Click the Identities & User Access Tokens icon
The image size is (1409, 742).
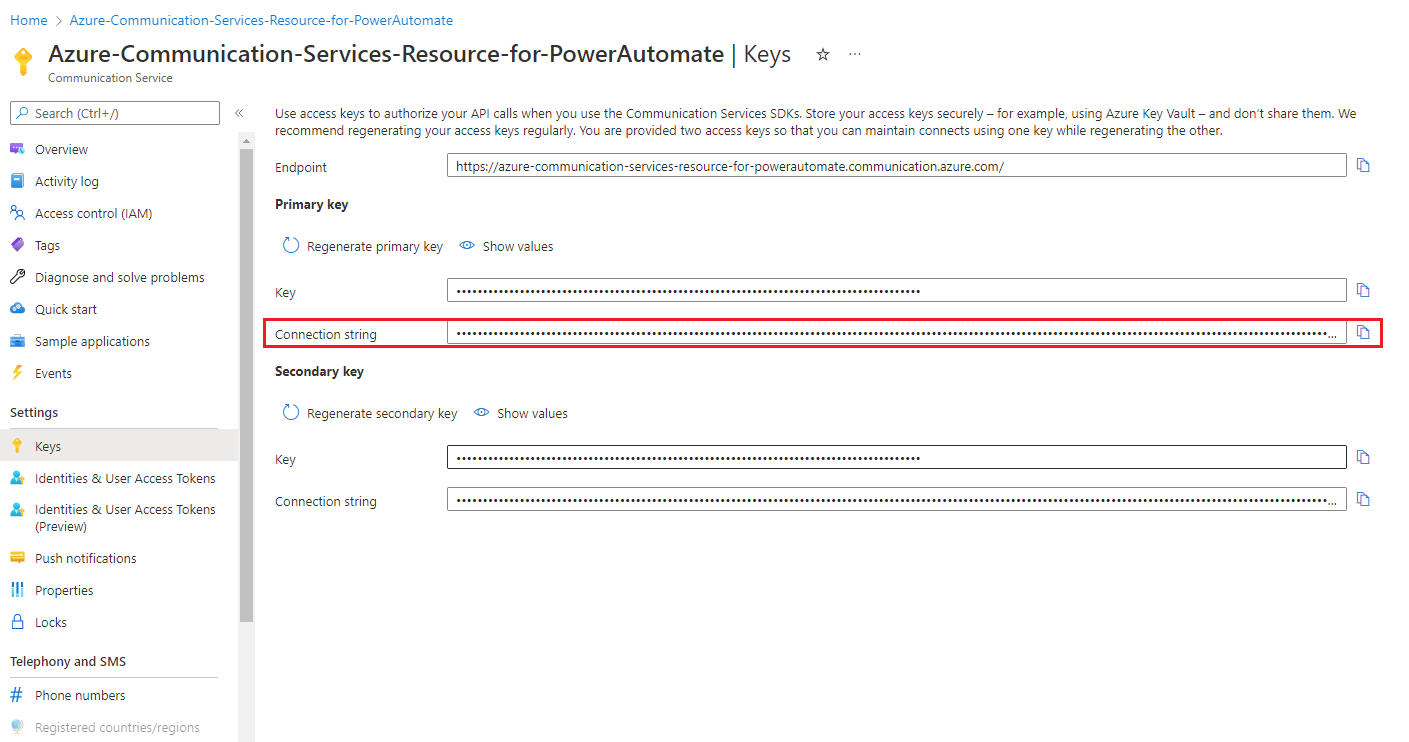click(x=17, y=478)
